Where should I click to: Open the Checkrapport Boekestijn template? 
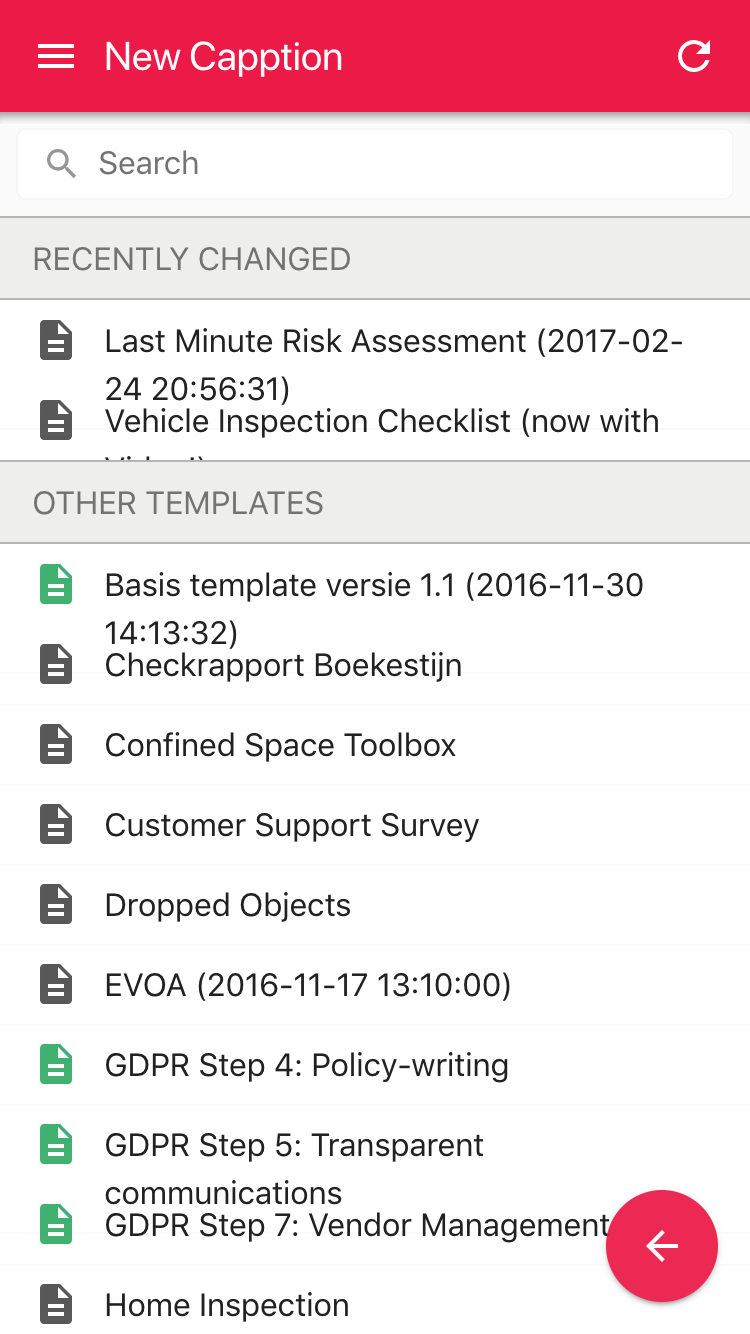tap(375, 664)
